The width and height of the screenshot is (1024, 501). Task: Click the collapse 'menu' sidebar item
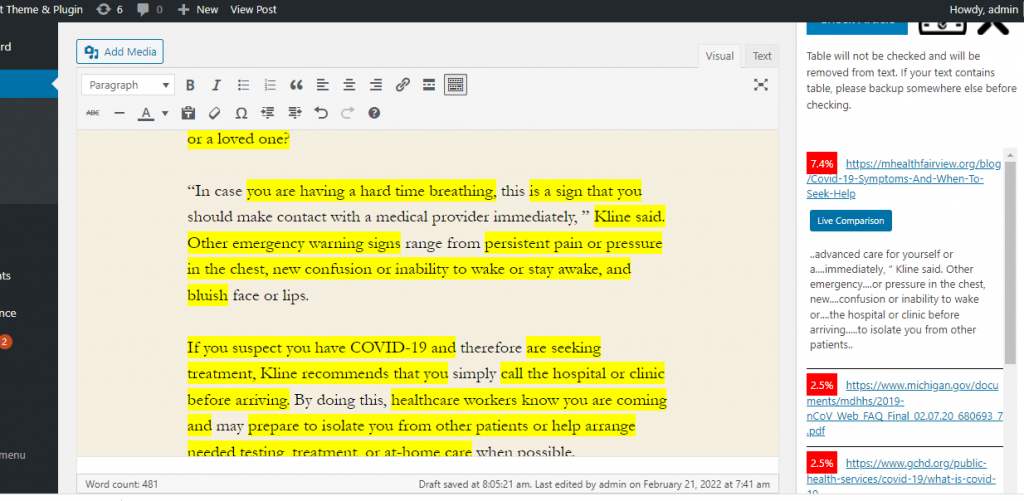12,455
